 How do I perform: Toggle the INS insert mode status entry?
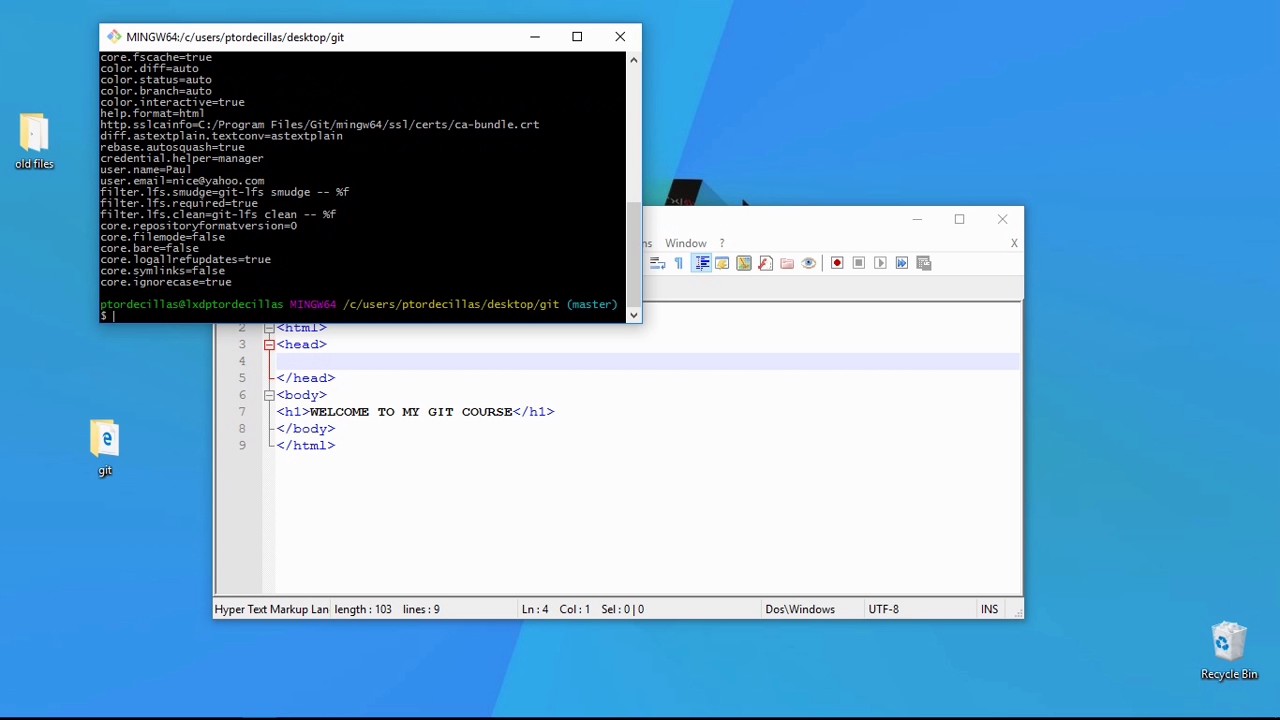[x=989, y=609]
